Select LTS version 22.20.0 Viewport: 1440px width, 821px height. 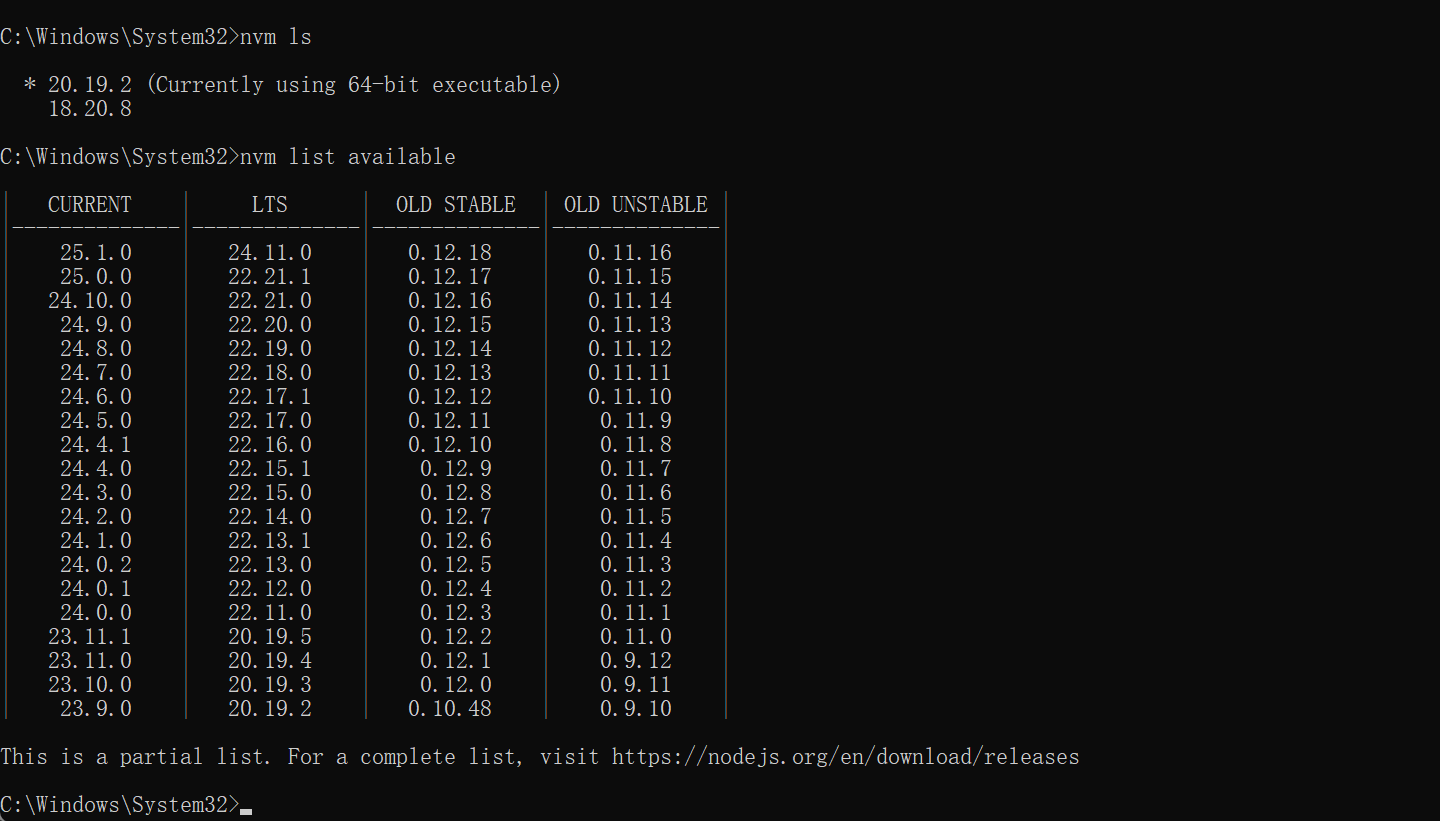[x=270, y=325]
